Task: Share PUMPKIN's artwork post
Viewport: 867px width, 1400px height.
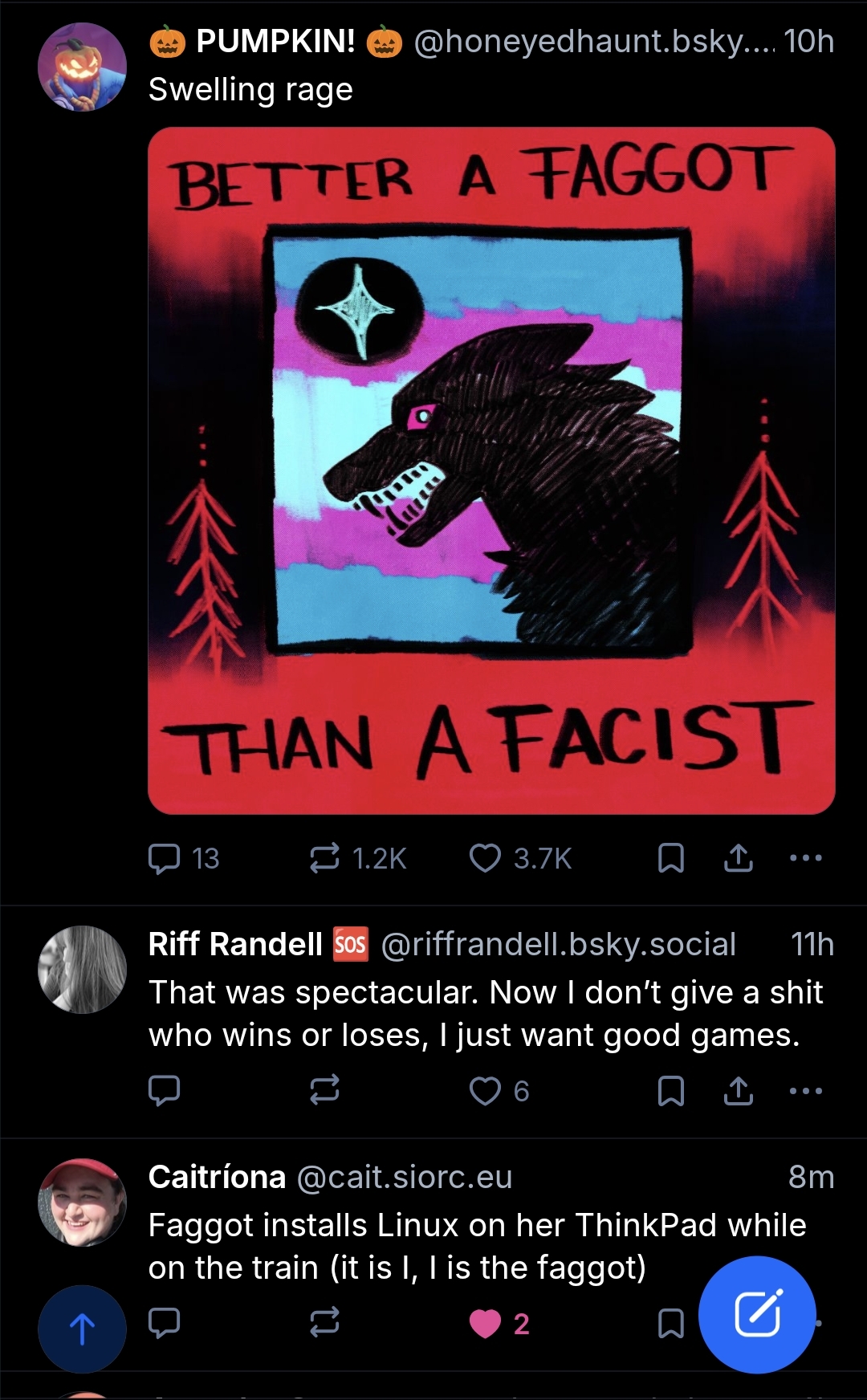Action: (738, 858)
